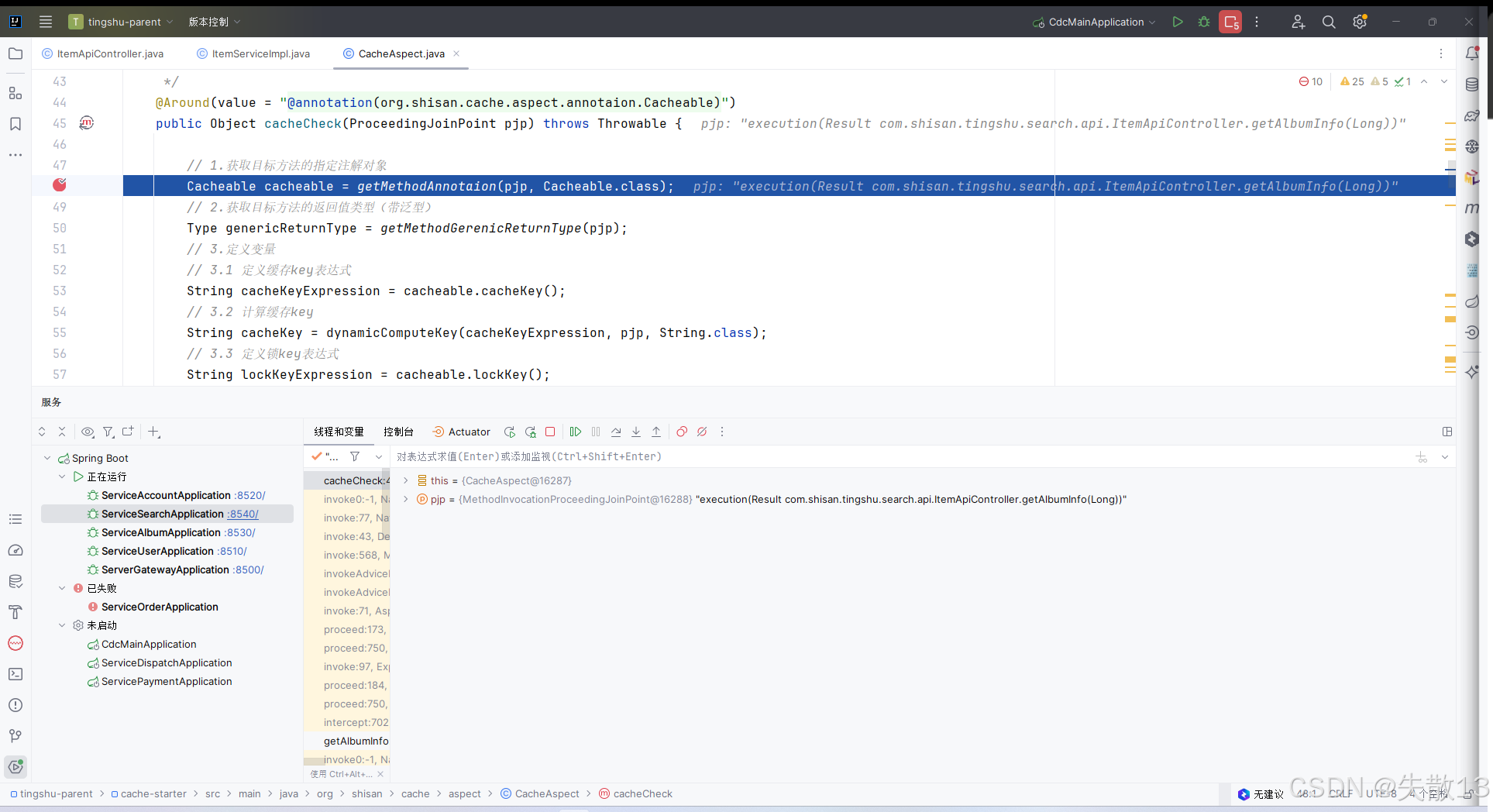The width and height of the screenshot is (1493, 812).
Task: Switch to ItemApiController.java tab
Action: coord(103,53)
